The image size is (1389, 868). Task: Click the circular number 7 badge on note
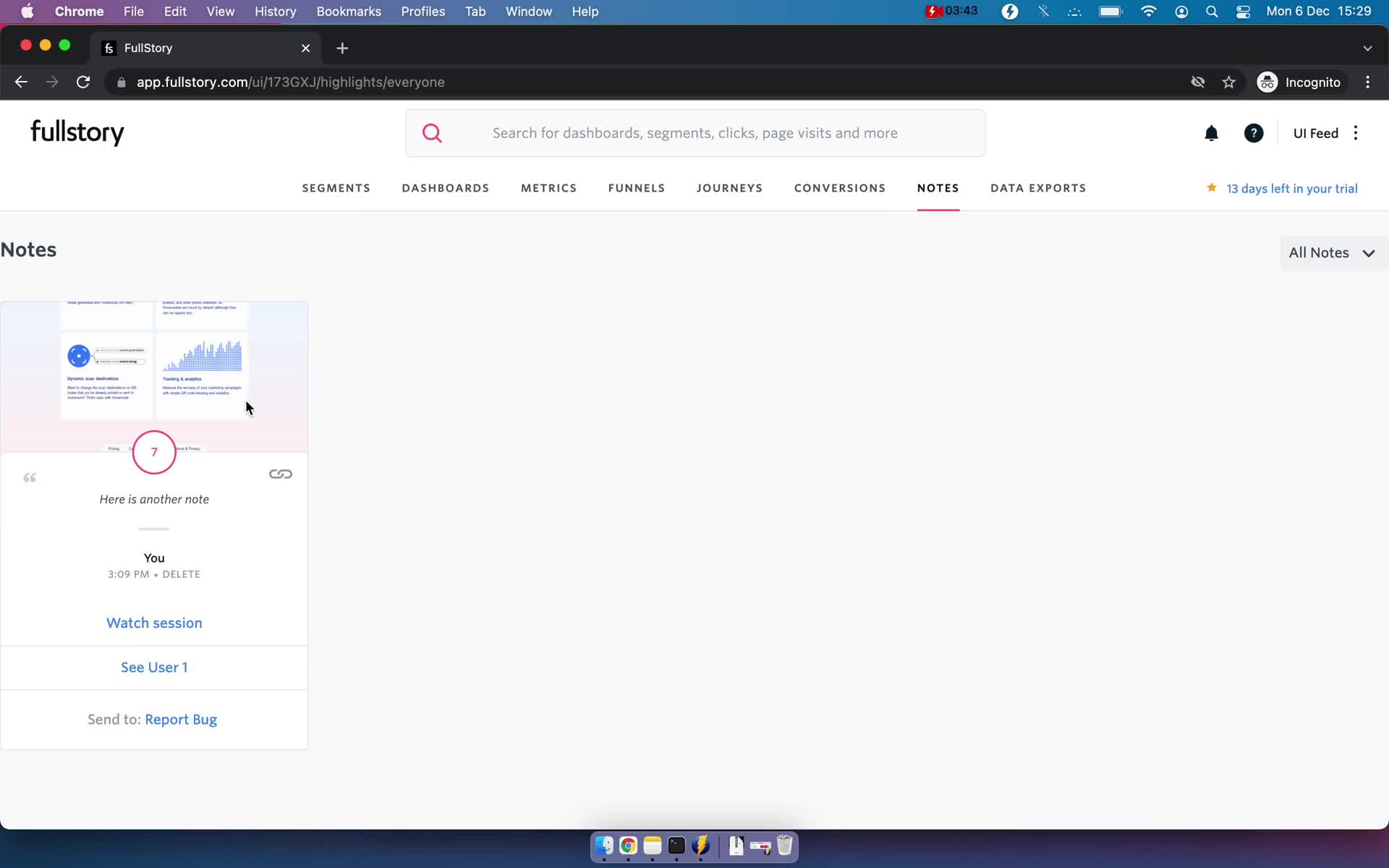pos(154,450)
